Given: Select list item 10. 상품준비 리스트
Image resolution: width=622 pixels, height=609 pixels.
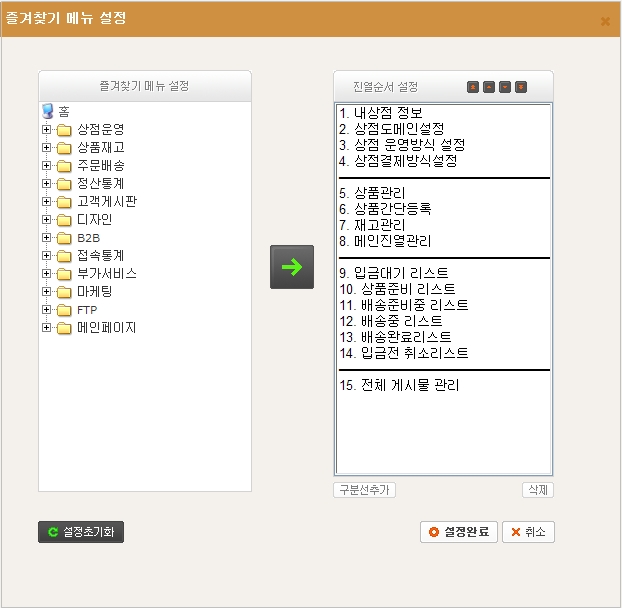Looking at the screenshot, I should pyautogui.click(x=443, y=289).
